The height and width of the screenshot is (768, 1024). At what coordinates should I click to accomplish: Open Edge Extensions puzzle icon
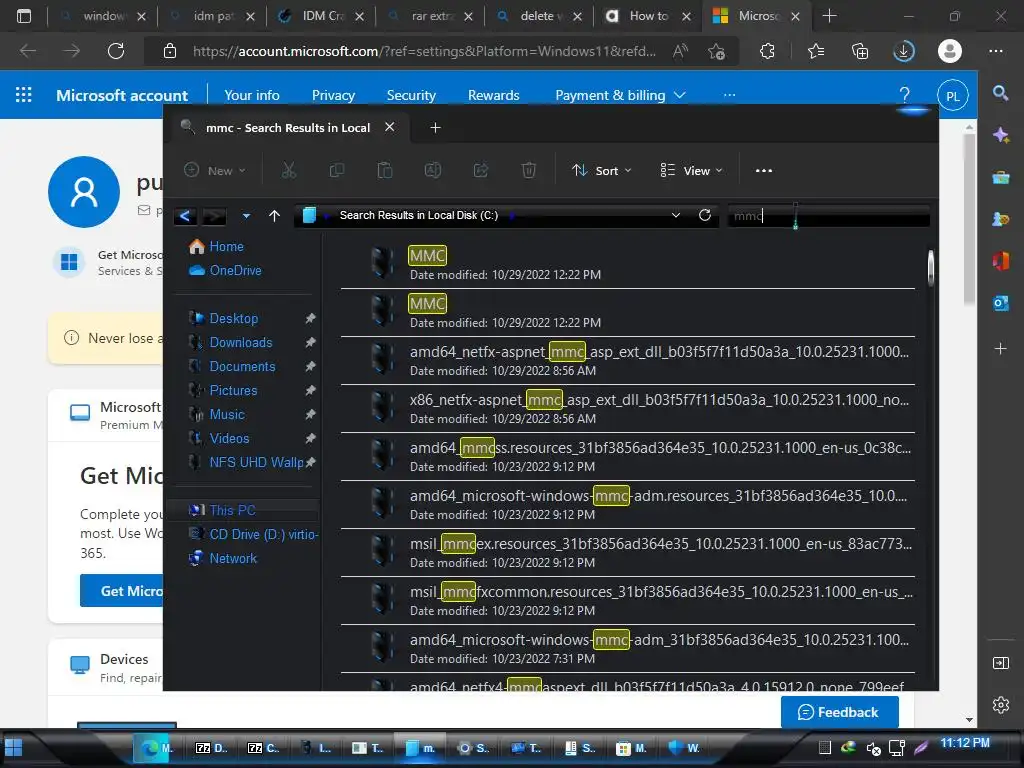click(767, 51)
